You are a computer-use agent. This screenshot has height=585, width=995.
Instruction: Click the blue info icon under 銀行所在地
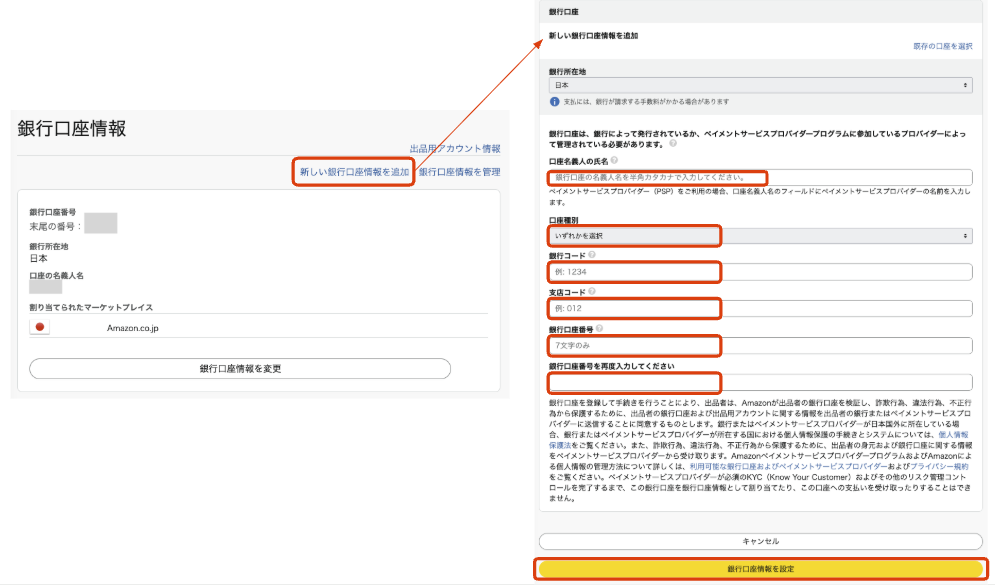point(555,102)
